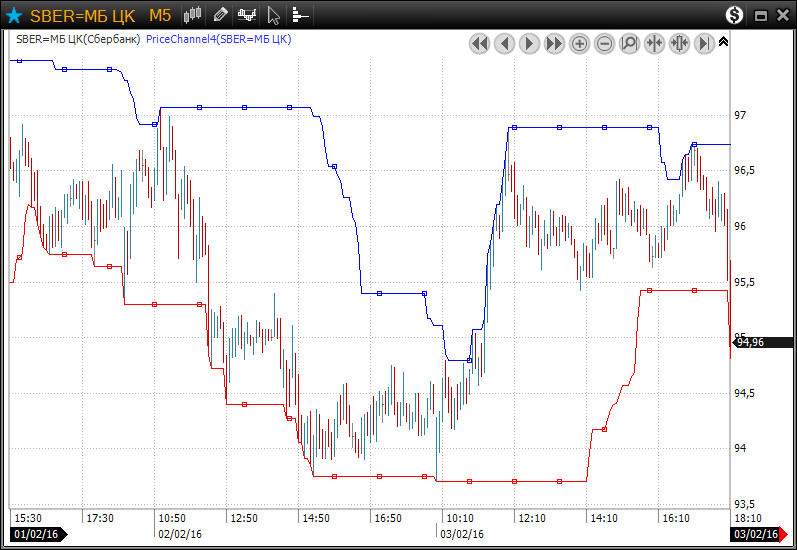The width and height of the screenshot is (797, 550).
Task: Select the pencil drawing tool
Action: [220, 15]
